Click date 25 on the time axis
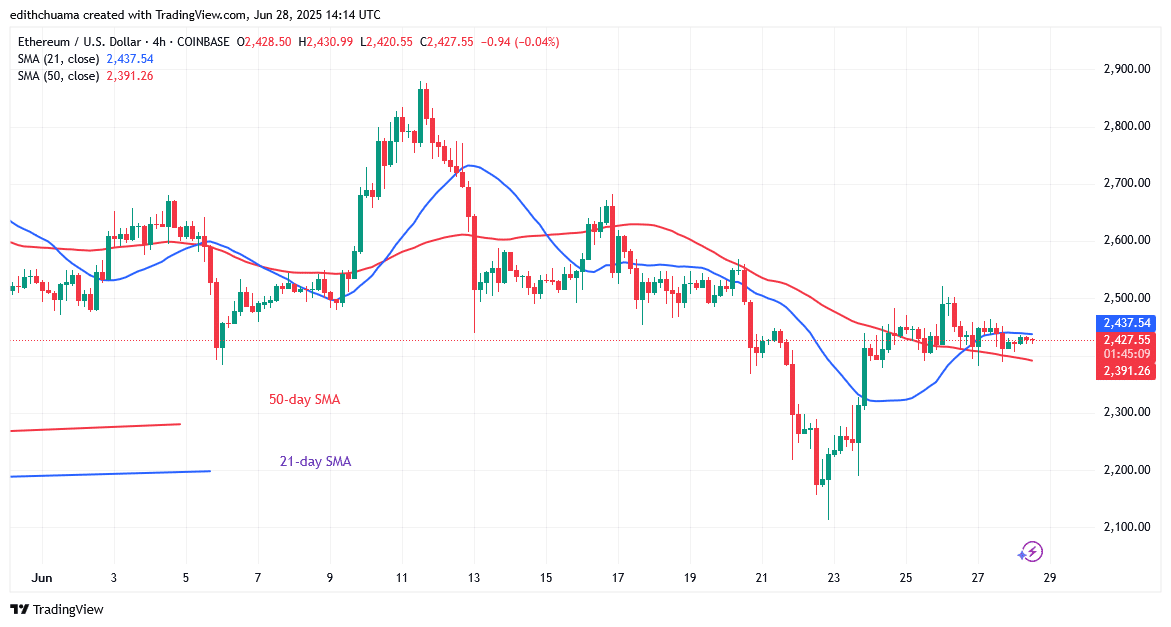 pyautogui.click(x=905, y=578)
